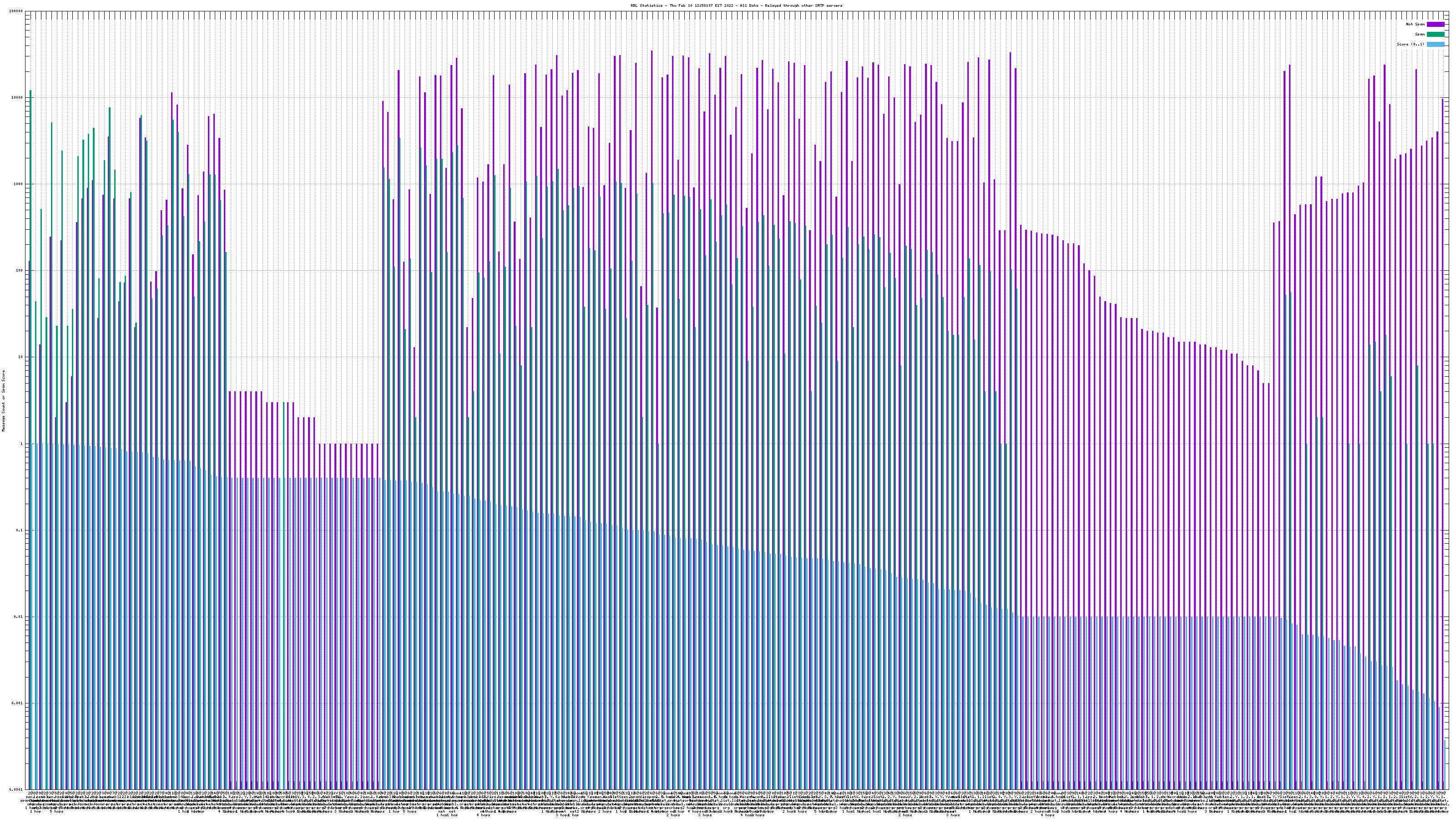Click the 1000 y-axis tick label

pyautogui.click(x=19, y=184)
